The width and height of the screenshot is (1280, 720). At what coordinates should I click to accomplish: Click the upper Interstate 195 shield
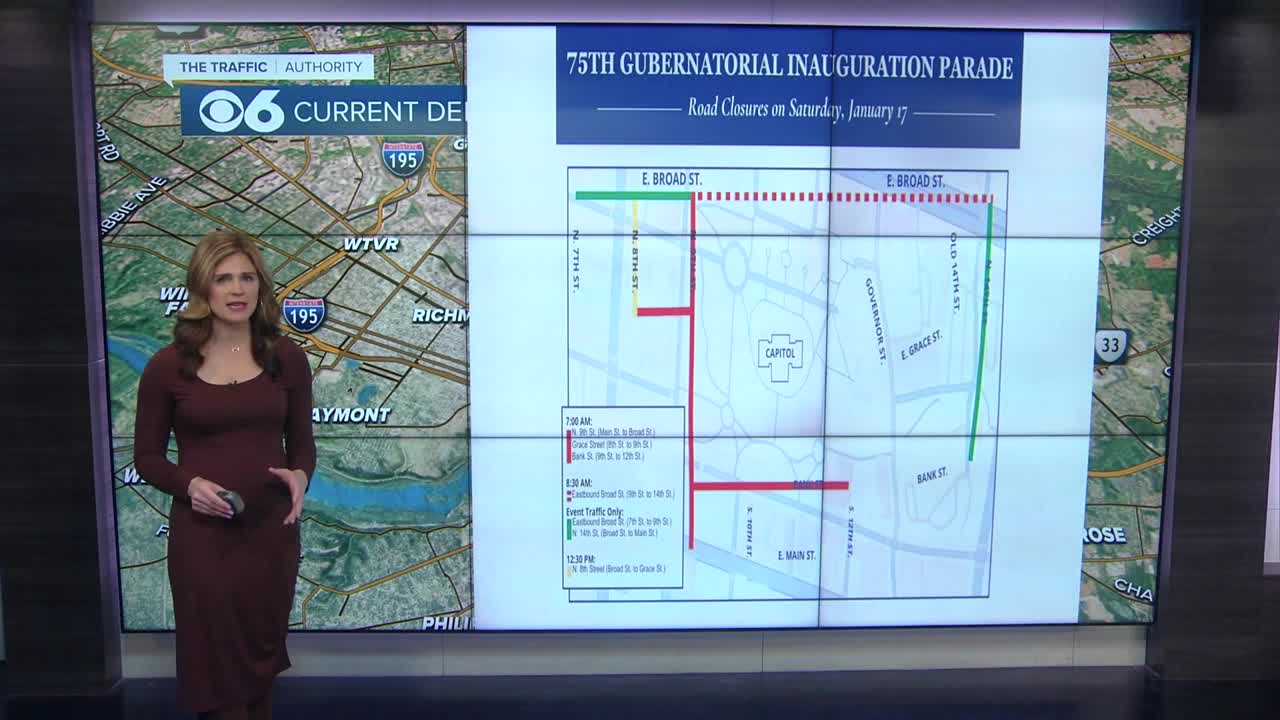(x=402, y=158)
